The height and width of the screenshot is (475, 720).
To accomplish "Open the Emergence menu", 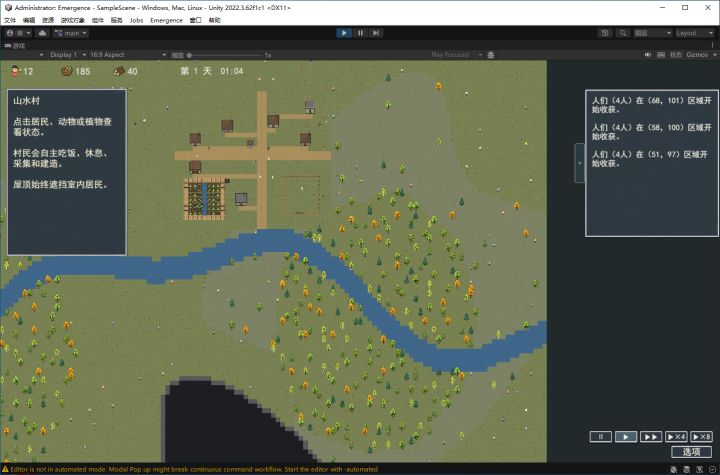I will click(x=166, y=20).
